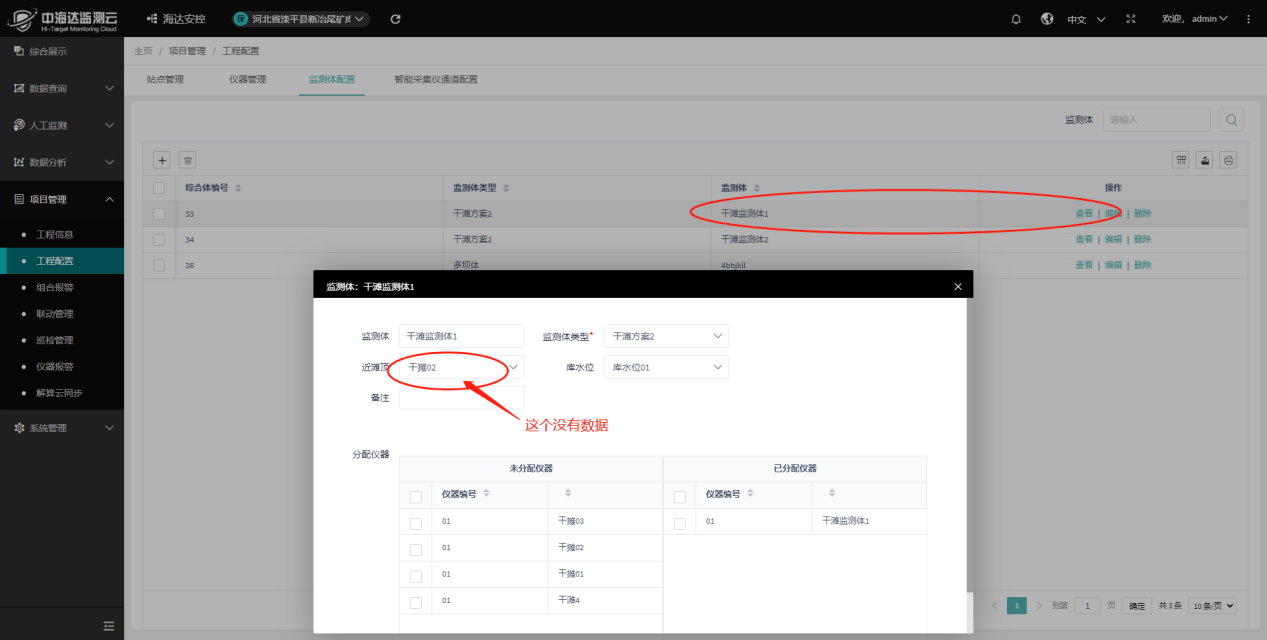The image size is (1267, 640).
Task: Open 组合报警 in the sidebar
Action: pos(55,287)
